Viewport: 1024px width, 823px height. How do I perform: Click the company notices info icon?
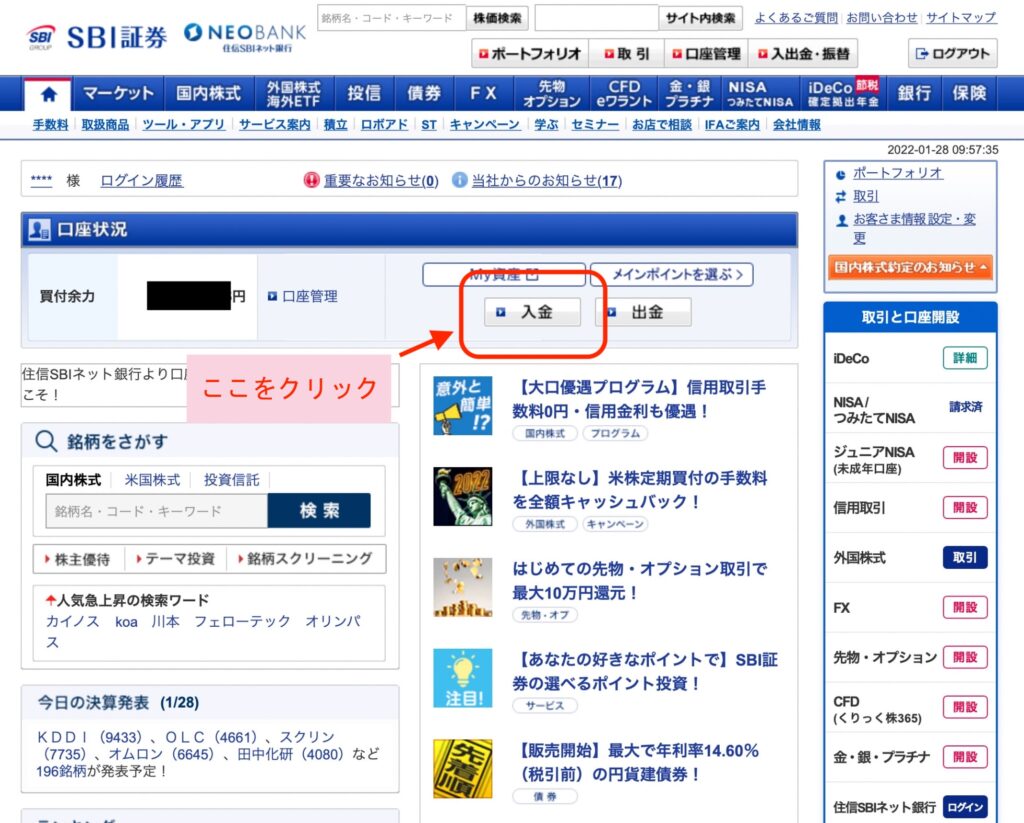click(x=460, y=180)
